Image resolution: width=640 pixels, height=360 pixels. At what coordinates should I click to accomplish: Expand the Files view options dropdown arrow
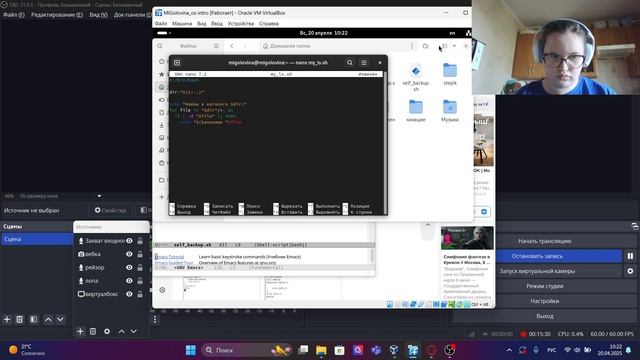[x=454, y=46]
